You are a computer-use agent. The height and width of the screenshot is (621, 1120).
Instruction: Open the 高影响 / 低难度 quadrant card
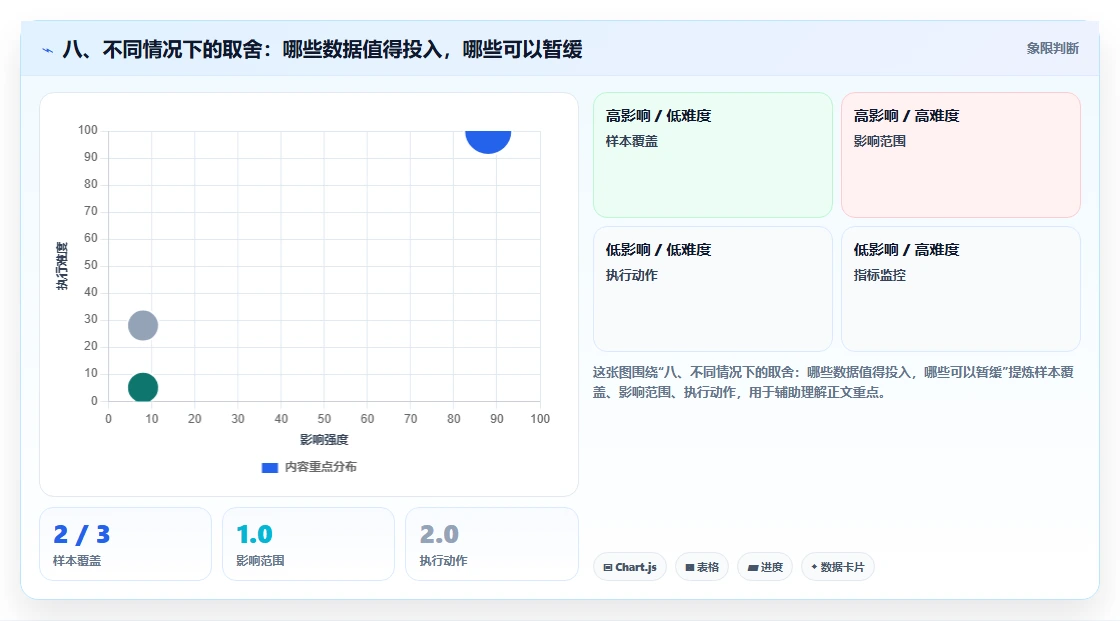(713, 155)
